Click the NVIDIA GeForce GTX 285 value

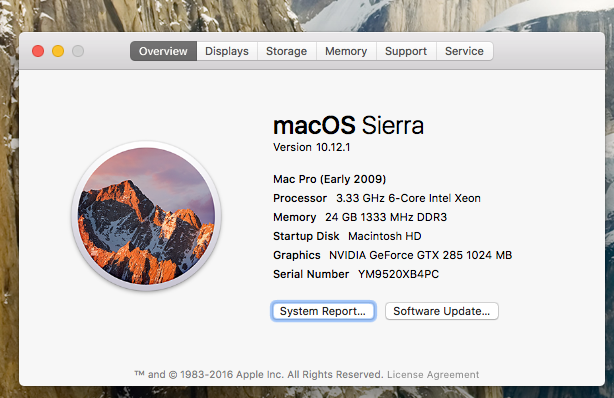point(421,255)
